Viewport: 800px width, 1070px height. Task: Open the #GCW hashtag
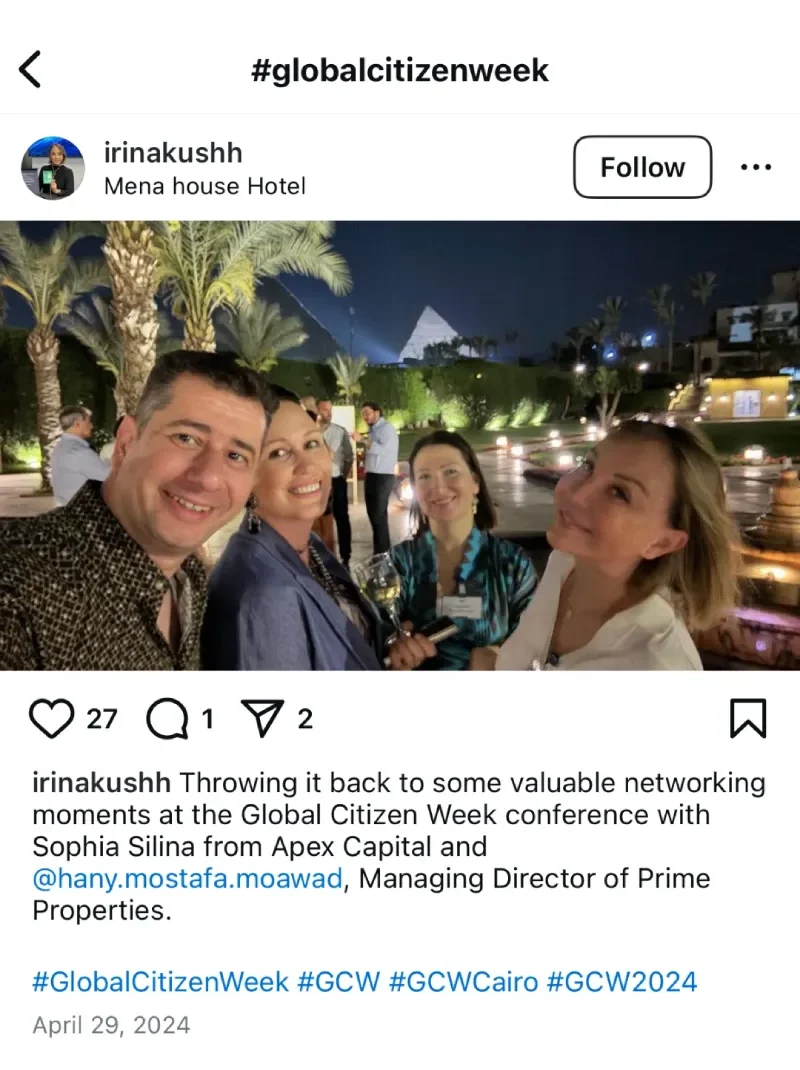coord(339,982)
